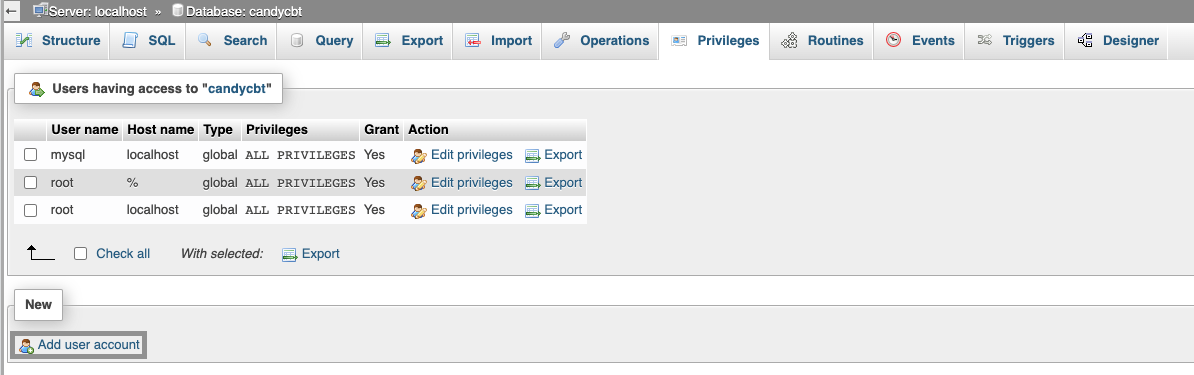The width and height of the screenshot is (1194, 375).
Task: Click the Database candycbt breadcrumb icon
Action: 178,11
